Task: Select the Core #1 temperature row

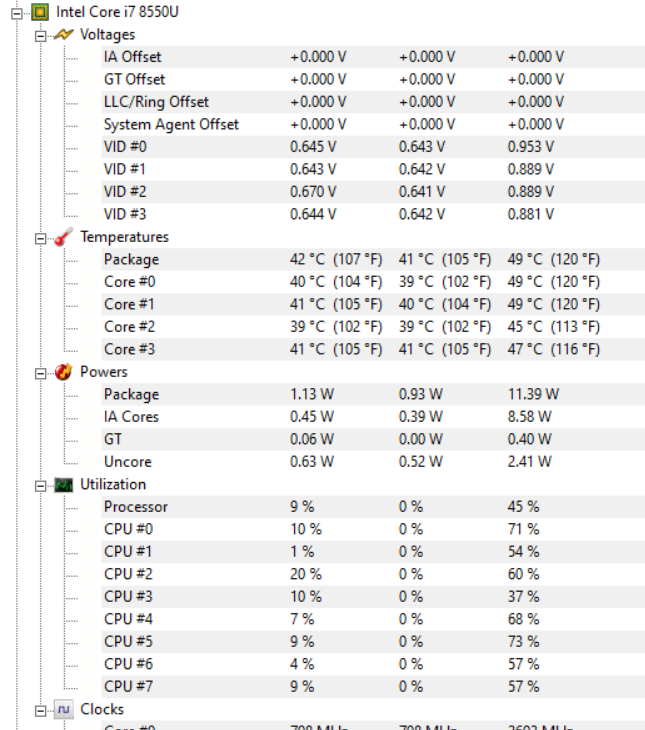Action: pyautogui.click(x=373, y=304)
